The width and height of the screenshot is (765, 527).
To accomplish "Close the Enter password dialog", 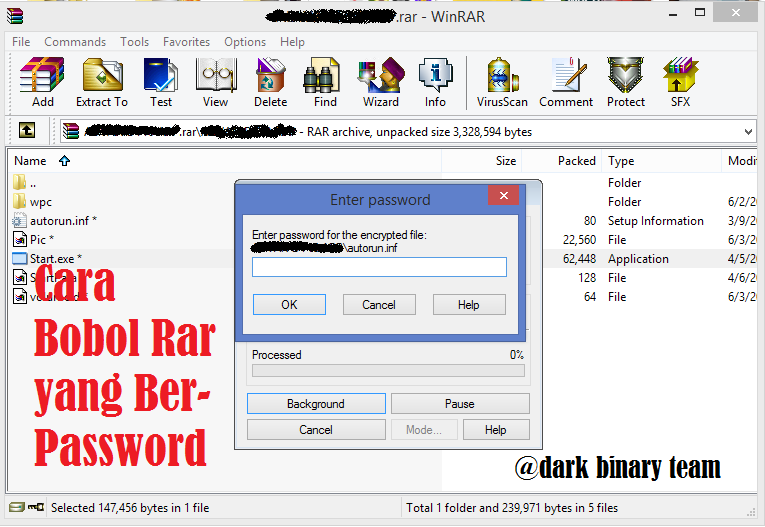I will (x=503, y=195).
